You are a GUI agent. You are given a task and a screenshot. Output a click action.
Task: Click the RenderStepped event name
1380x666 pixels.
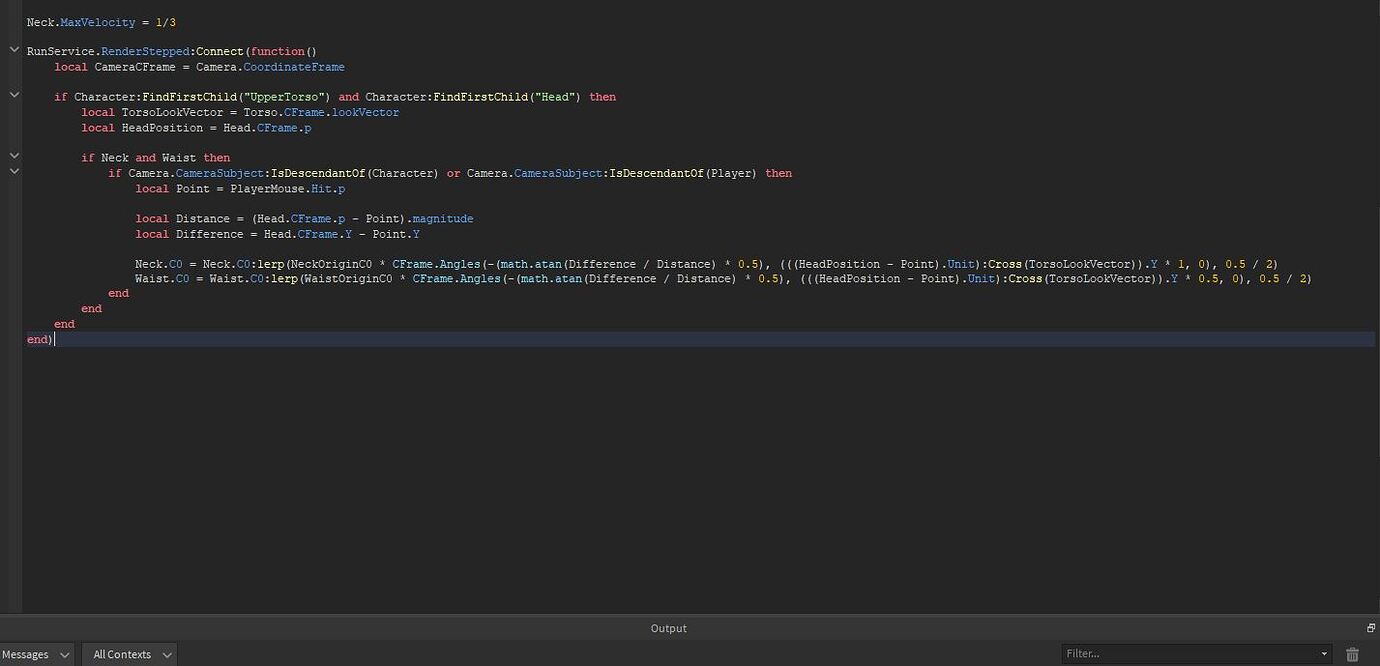[145, 51]
